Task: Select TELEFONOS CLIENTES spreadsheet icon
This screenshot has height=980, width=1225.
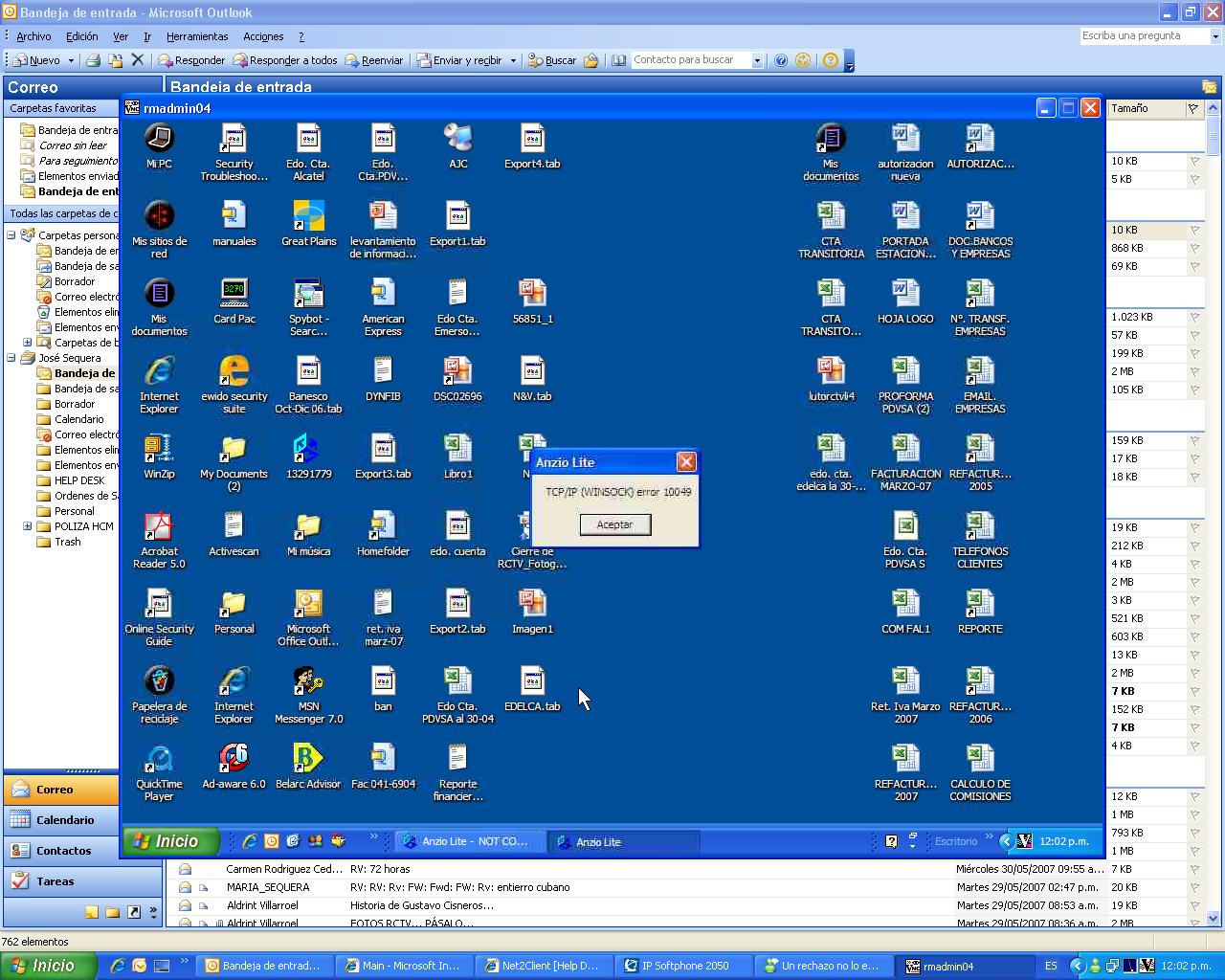Action: 980,540
